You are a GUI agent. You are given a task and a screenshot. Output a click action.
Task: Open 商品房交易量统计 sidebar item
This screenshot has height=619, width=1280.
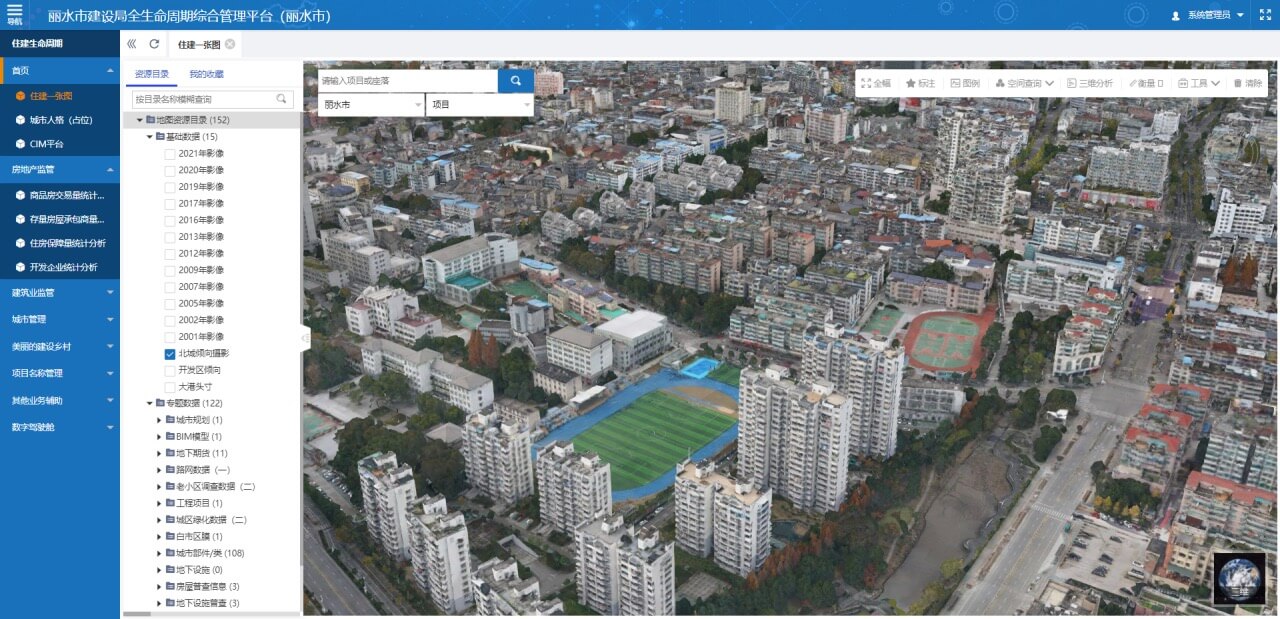coord(60,195)
